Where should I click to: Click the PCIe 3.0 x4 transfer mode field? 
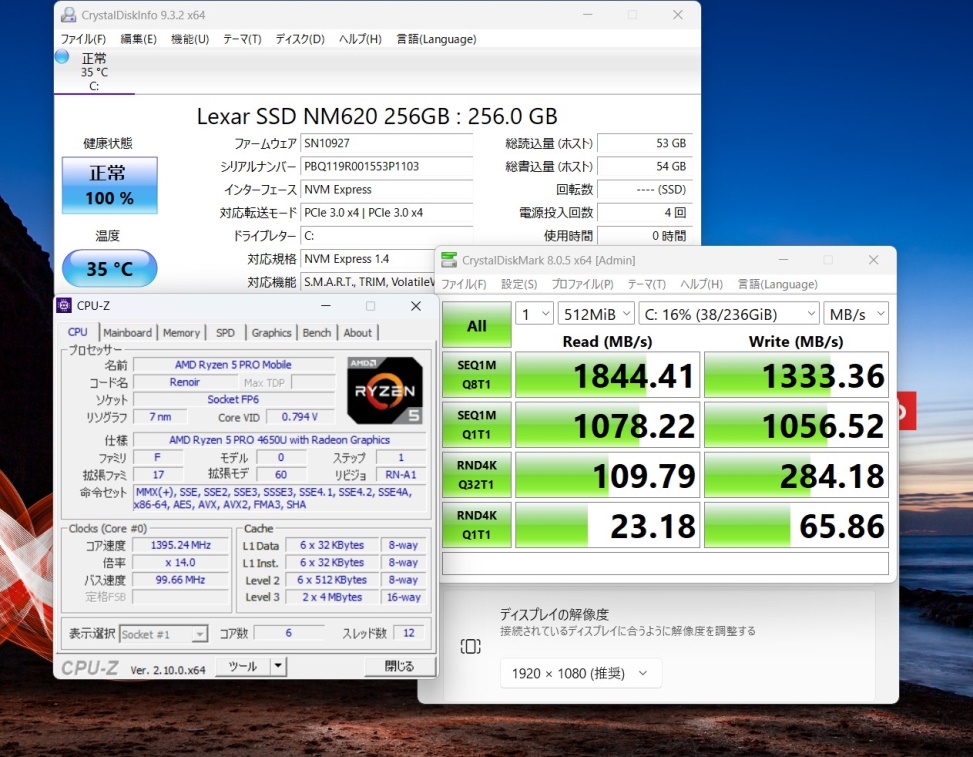tap(386, 213)
